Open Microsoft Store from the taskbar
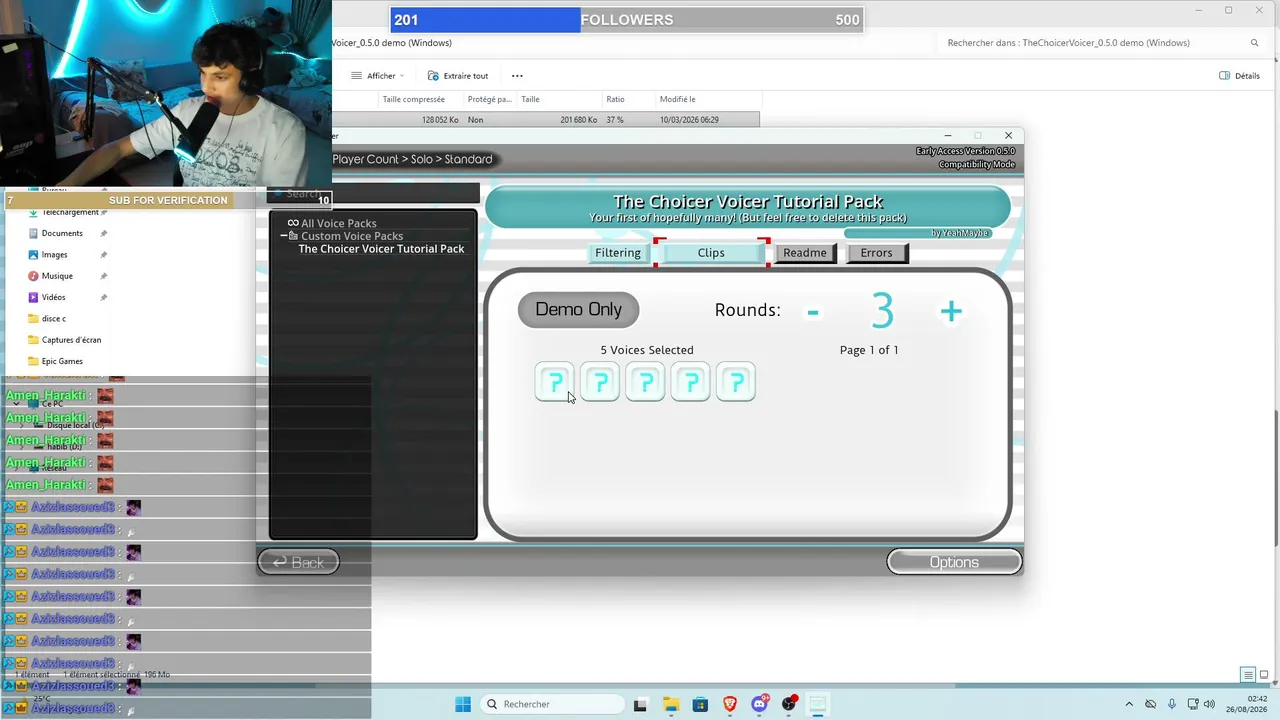This screenshot has width=1280, height=720. (700, 704)
